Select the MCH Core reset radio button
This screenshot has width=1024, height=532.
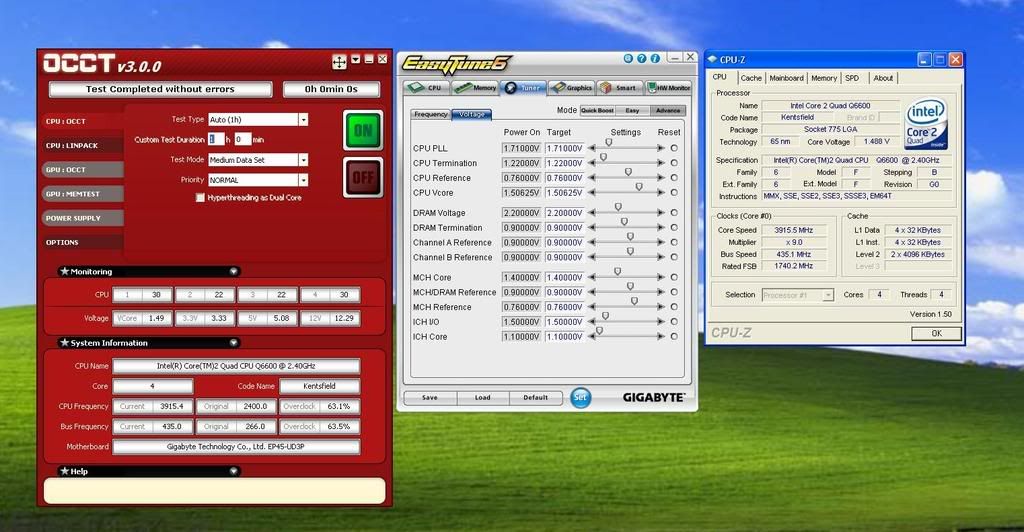tap(674, 277)
